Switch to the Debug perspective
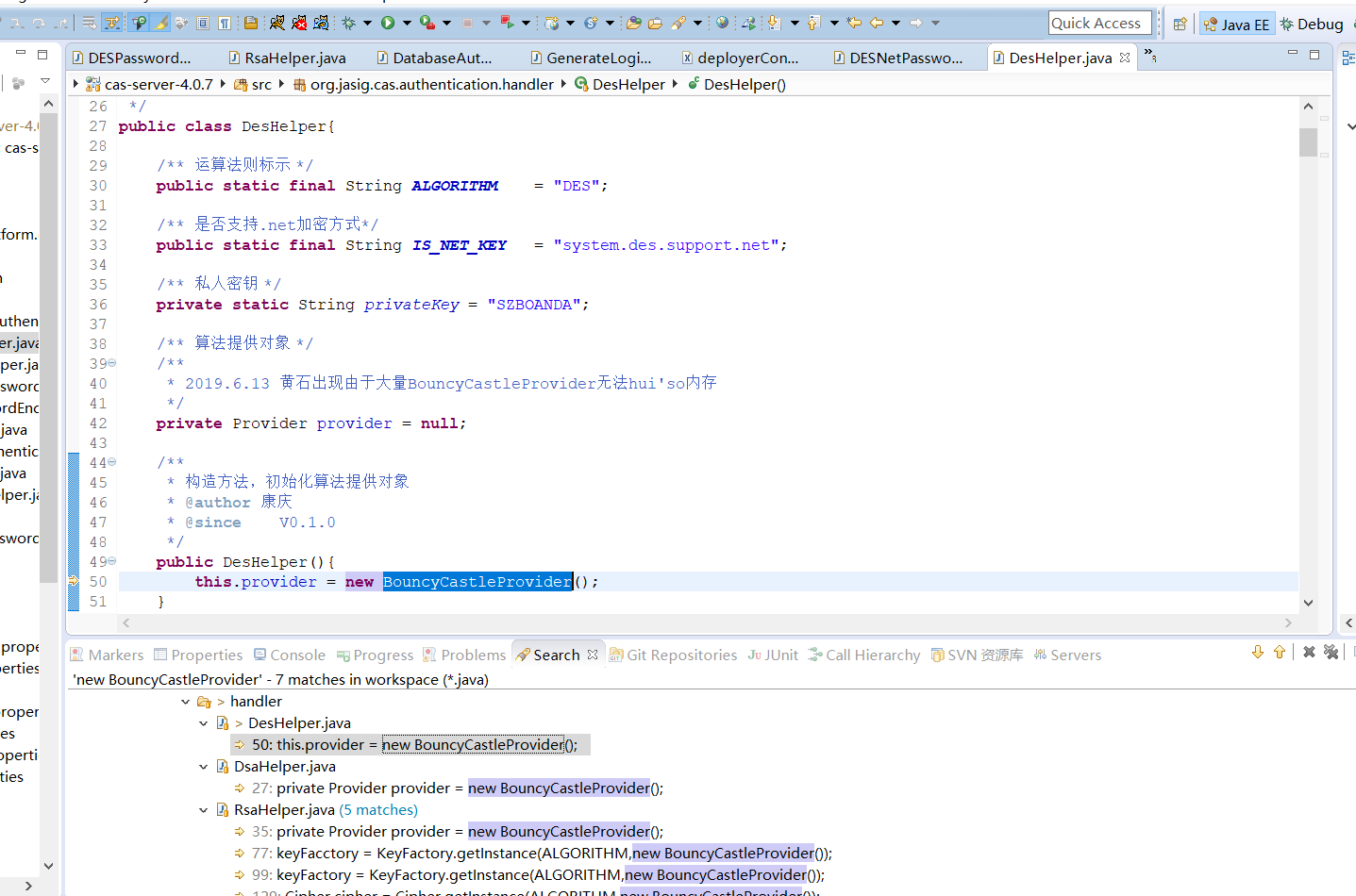Image resolution: width=1356 pixels, height=896 pixels. pyautogui.click(x=1312, y=25)
